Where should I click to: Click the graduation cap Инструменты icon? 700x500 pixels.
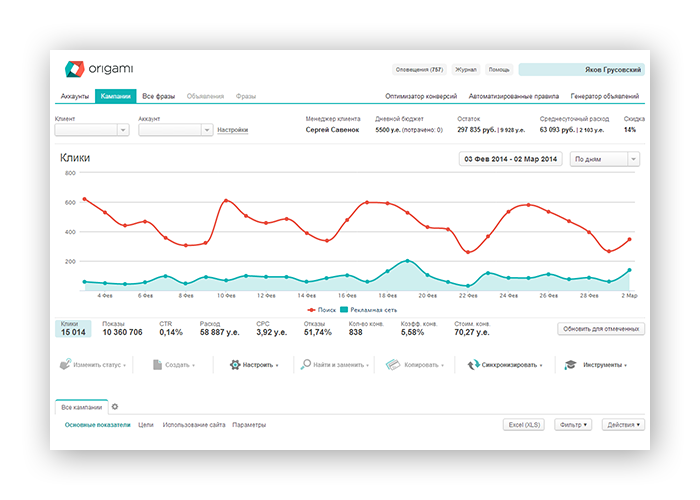(570, 365)
